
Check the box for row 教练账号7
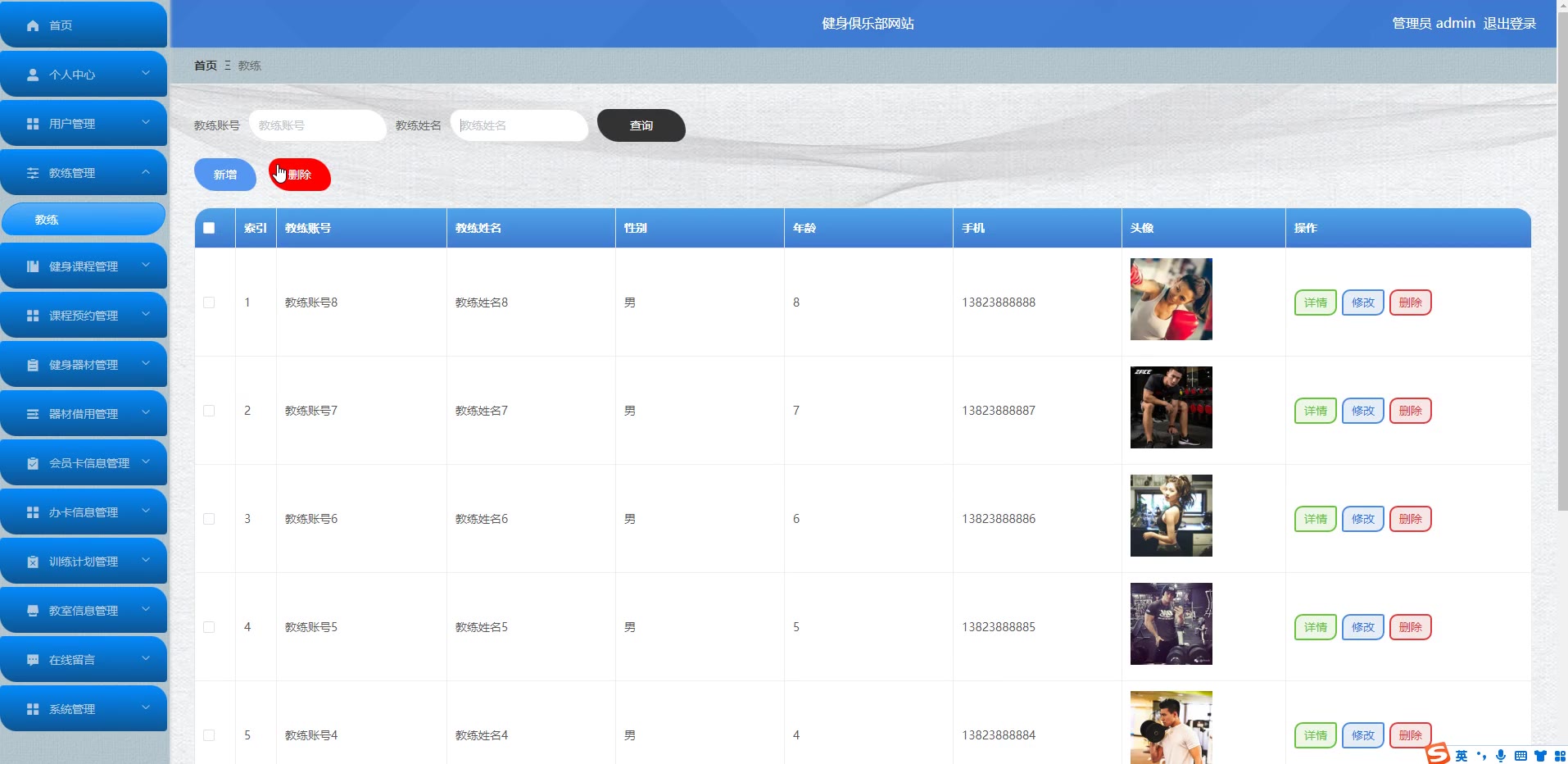pos(209,411)
